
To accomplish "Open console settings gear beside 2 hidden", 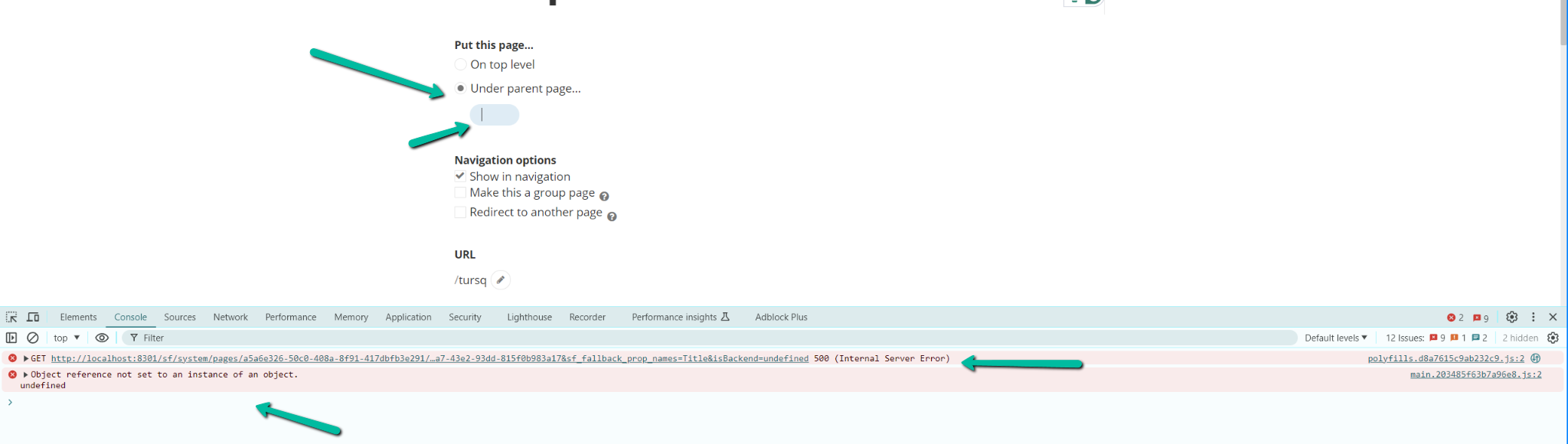I will (1553, 338).
